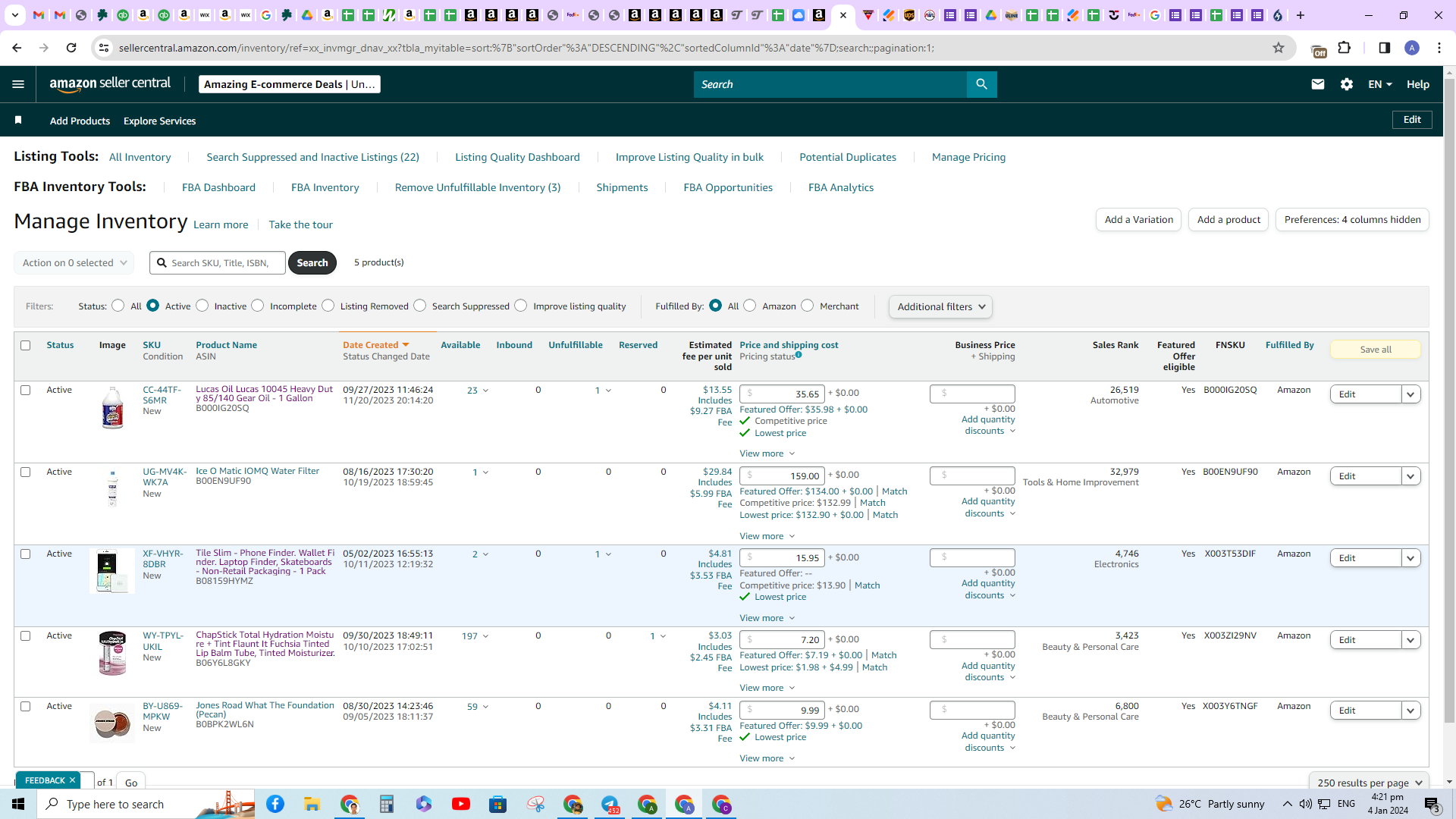Screen dimensions: 1456x819
Task: Open the hamburger navigation menu
Action: 18,84
